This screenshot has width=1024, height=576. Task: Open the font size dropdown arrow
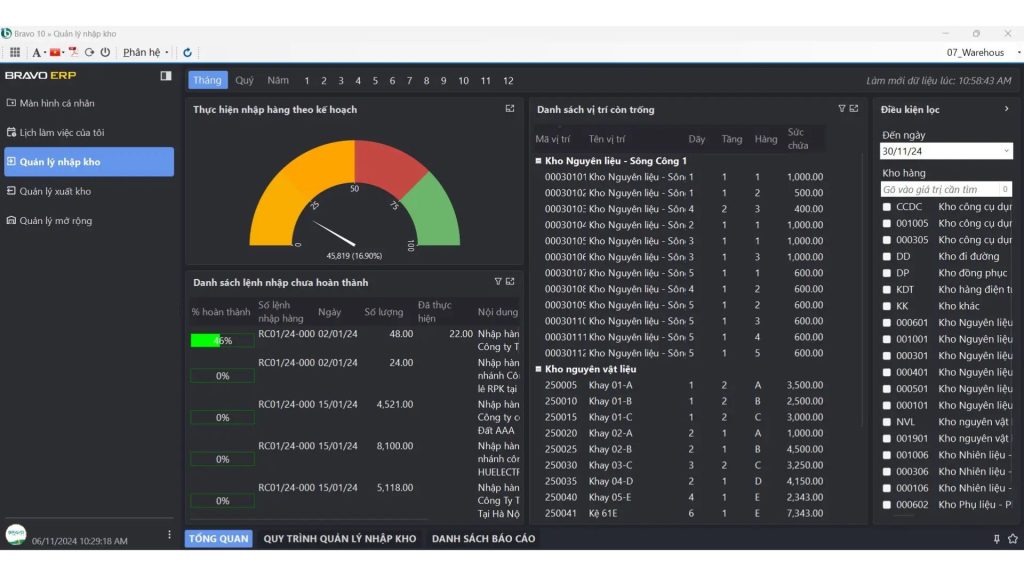pyautogui.click(x=45, y=53)
